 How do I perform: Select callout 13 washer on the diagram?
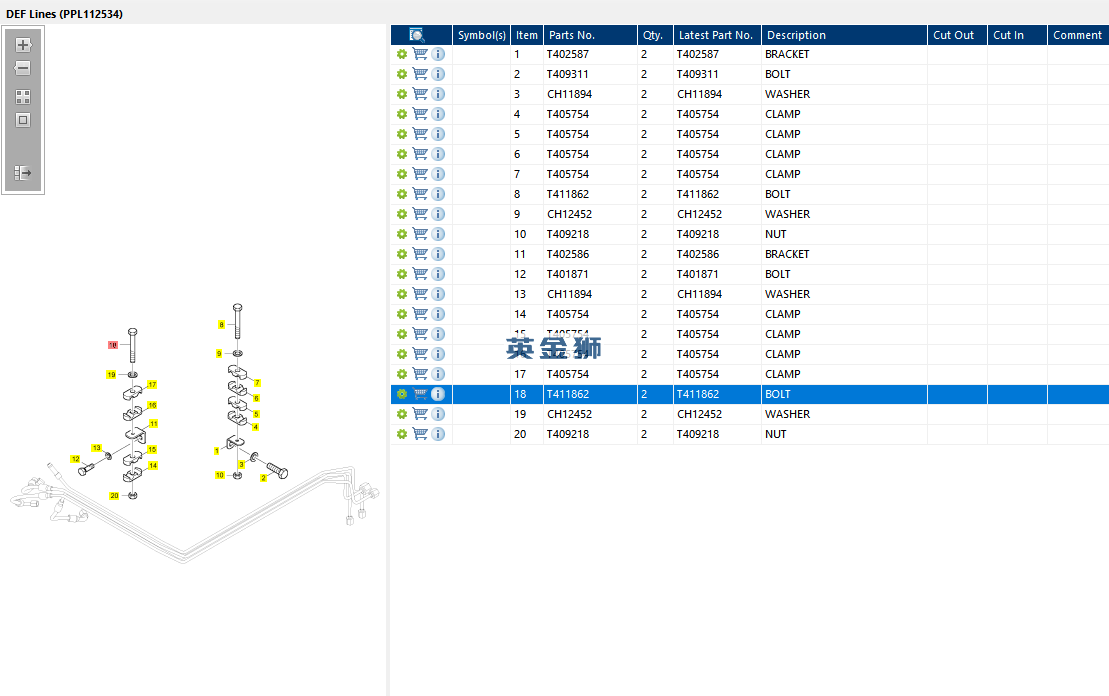(97, 448)
